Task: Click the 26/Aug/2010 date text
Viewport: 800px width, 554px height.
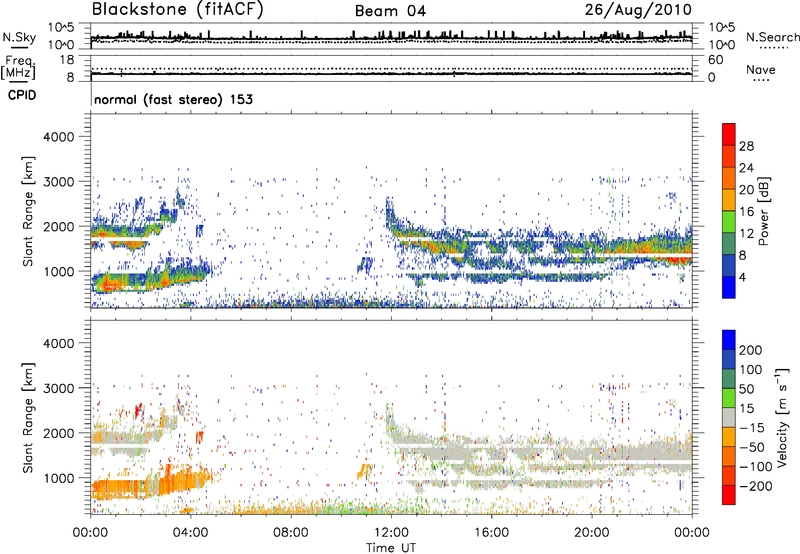Action: coord(638,10)
